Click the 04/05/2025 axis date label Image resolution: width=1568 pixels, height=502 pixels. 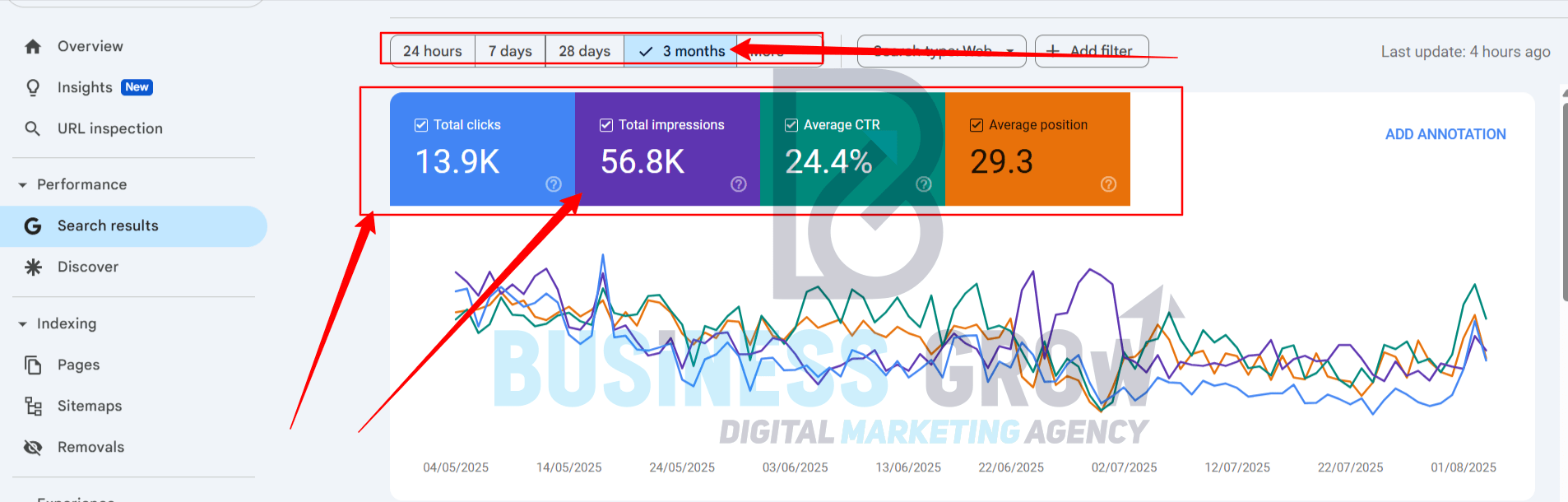[x=456, y=467]
